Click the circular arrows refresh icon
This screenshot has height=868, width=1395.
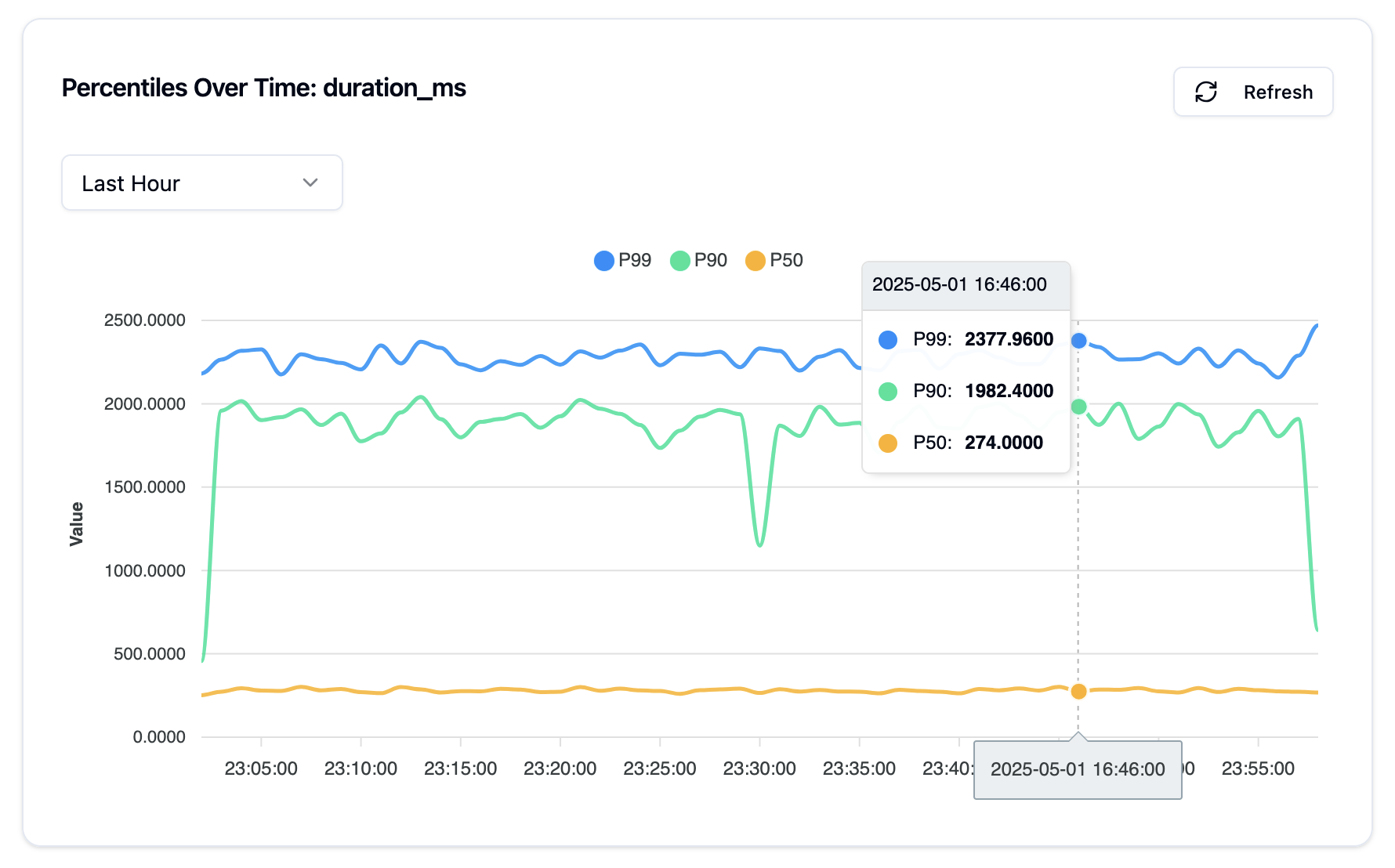coord(1205,92)
